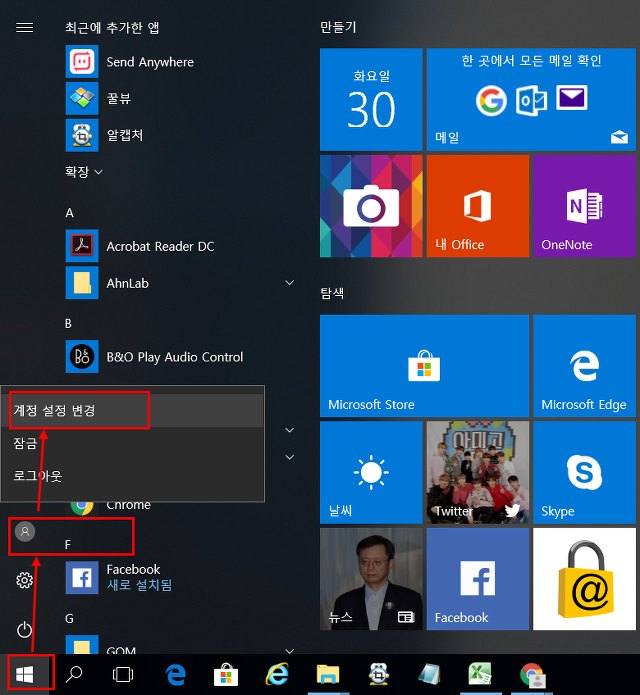Open the Camera tile
Viewport: 640px width, 695px height.
pos(371,206)
